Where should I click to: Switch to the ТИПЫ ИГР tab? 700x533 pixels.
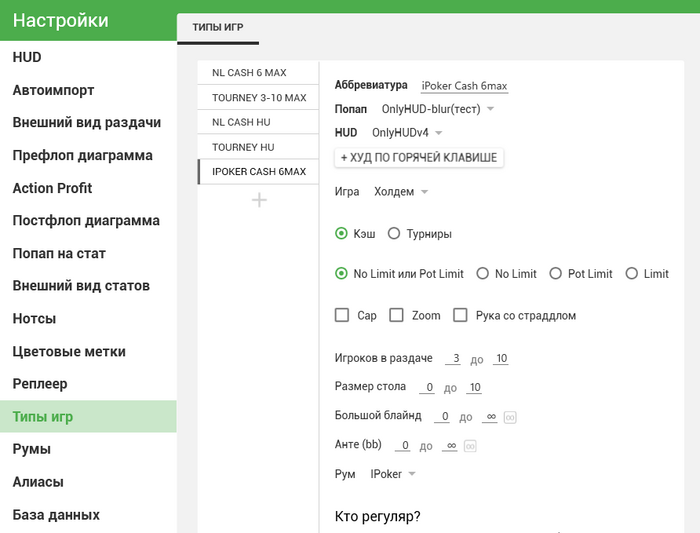(218, 27)
